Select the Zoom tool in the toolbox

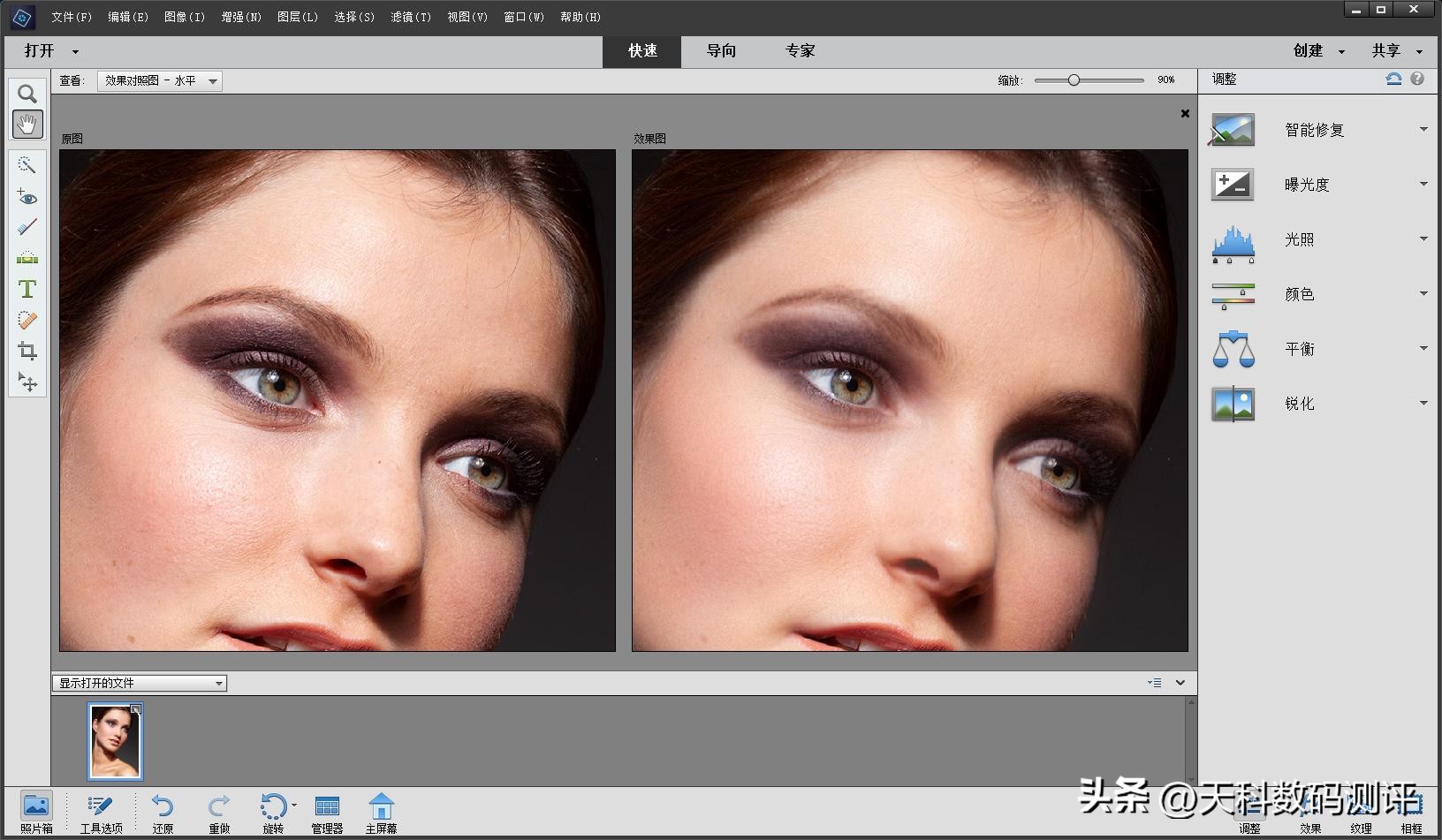click(27, 94)
